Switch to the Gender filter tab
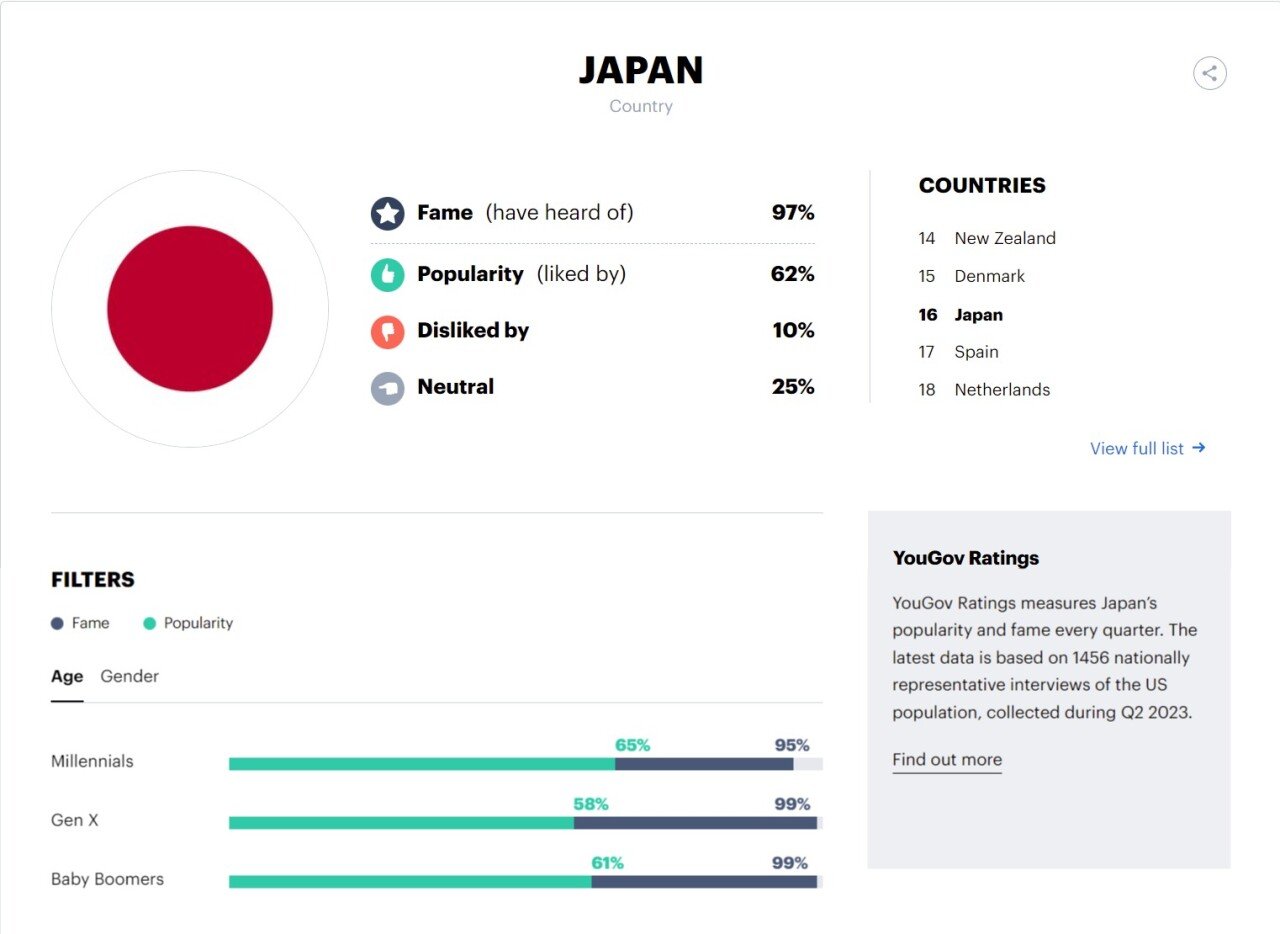The height and width of the screenshot is (934, 1280). pyautogui.click(x=129, y=677)
